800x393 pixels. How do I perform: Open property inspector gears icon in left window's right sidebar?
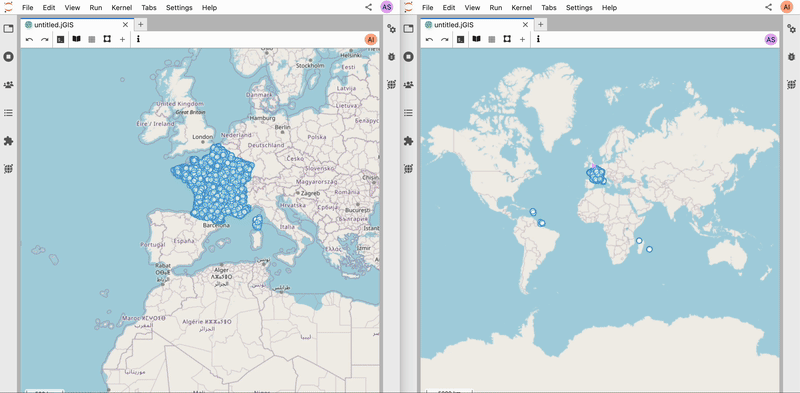[x=391, y=29]
